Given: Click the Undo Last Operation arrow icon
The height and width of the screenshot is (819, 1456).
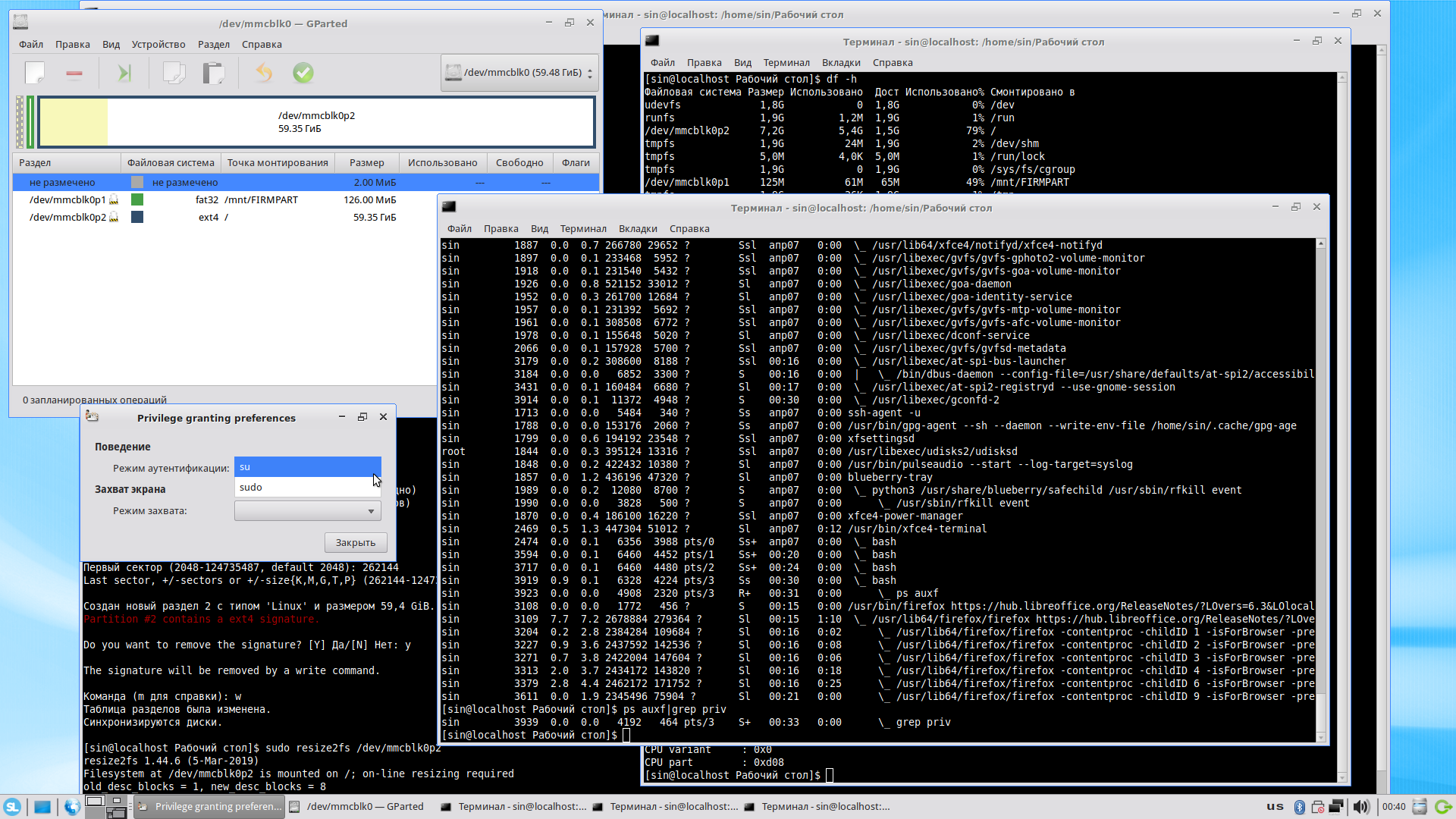Looking at the screenshot, I should coord(264,73).
